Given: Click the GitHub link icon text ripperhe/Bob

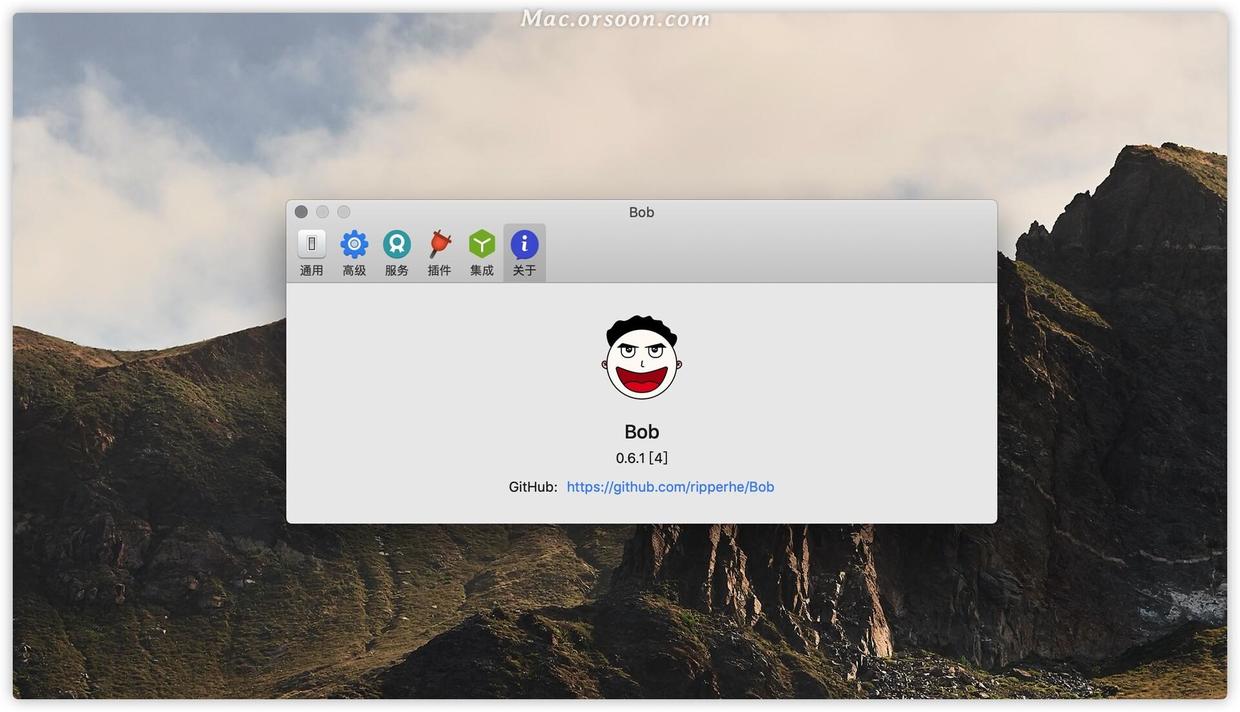Looking at the screenshot, I should [670, 487].
